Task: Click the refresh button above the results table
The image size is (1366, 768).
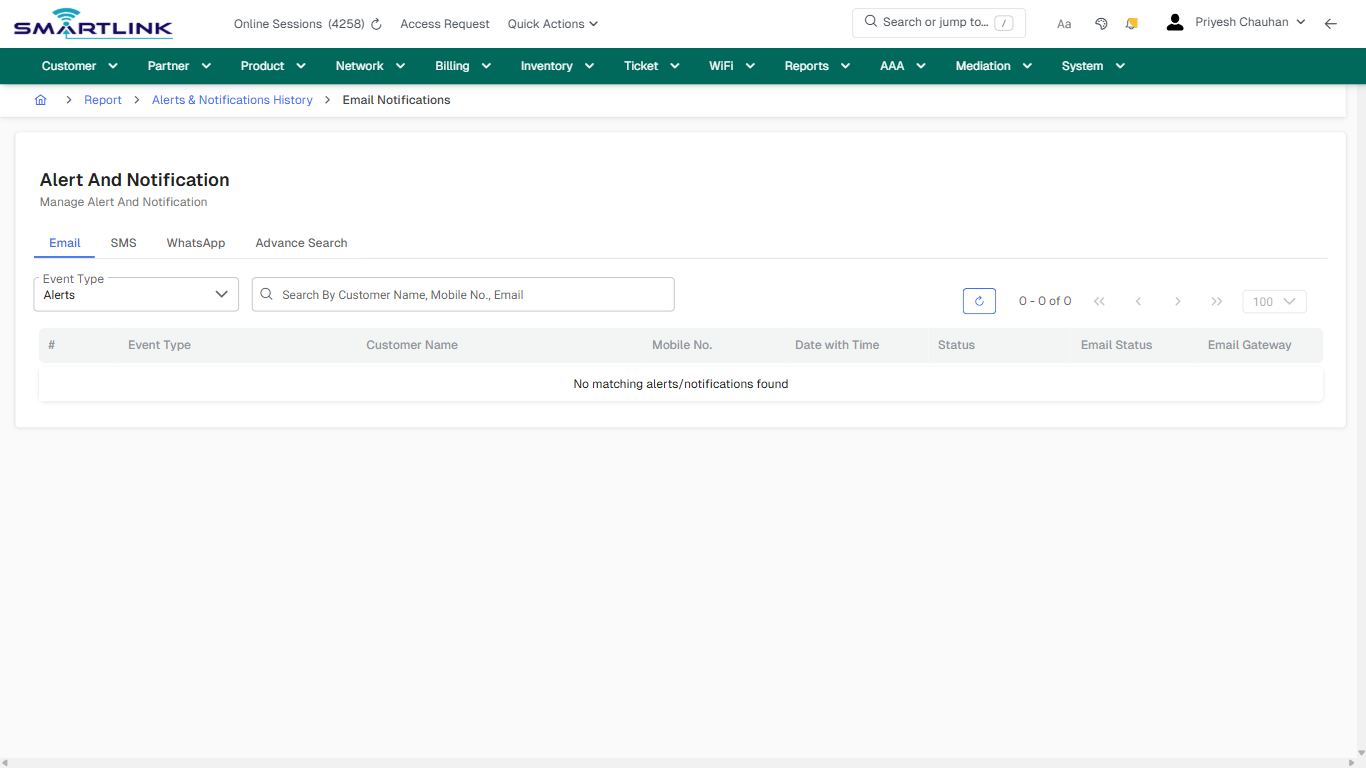Action: [x=979, y=300]
